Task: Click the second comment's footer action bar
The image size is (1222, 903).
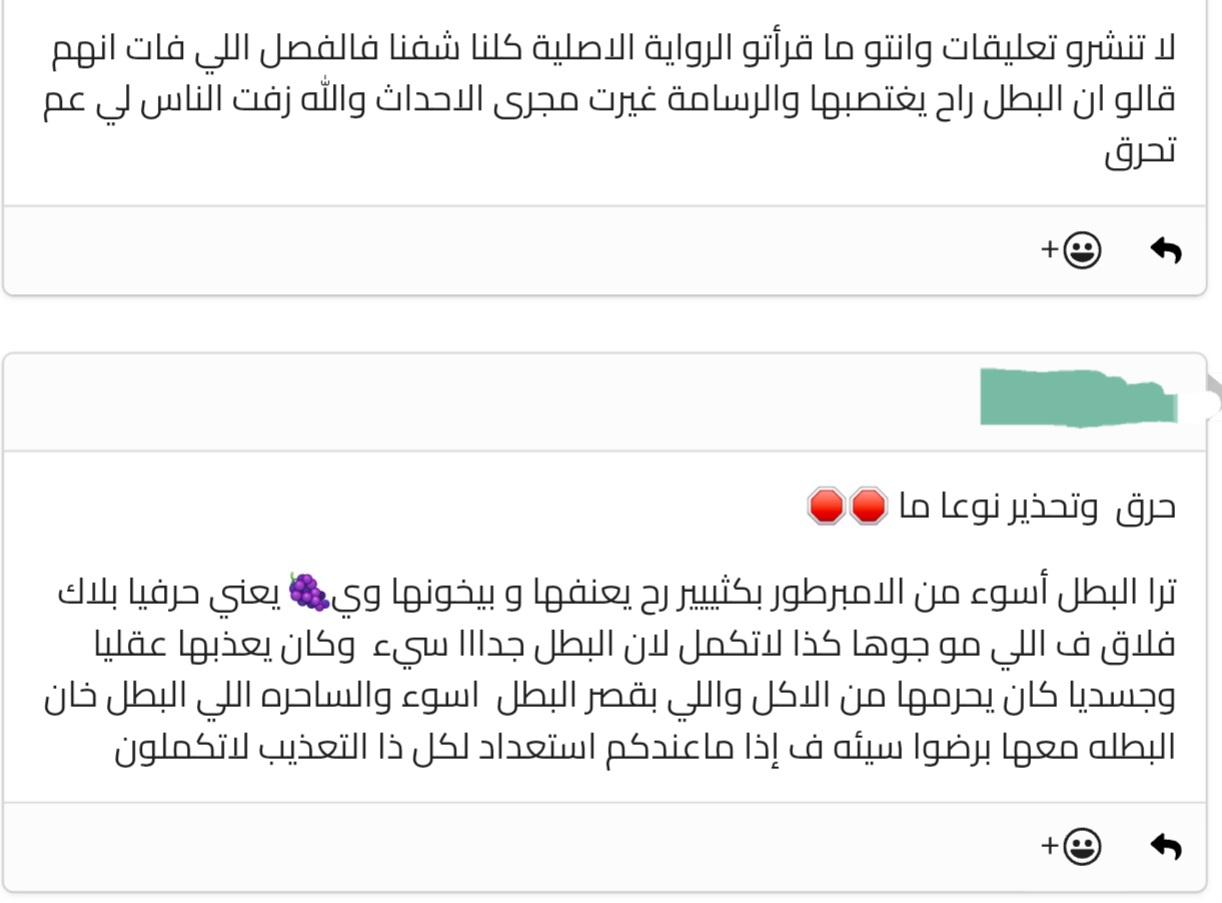Action: (x=605, y=847)
